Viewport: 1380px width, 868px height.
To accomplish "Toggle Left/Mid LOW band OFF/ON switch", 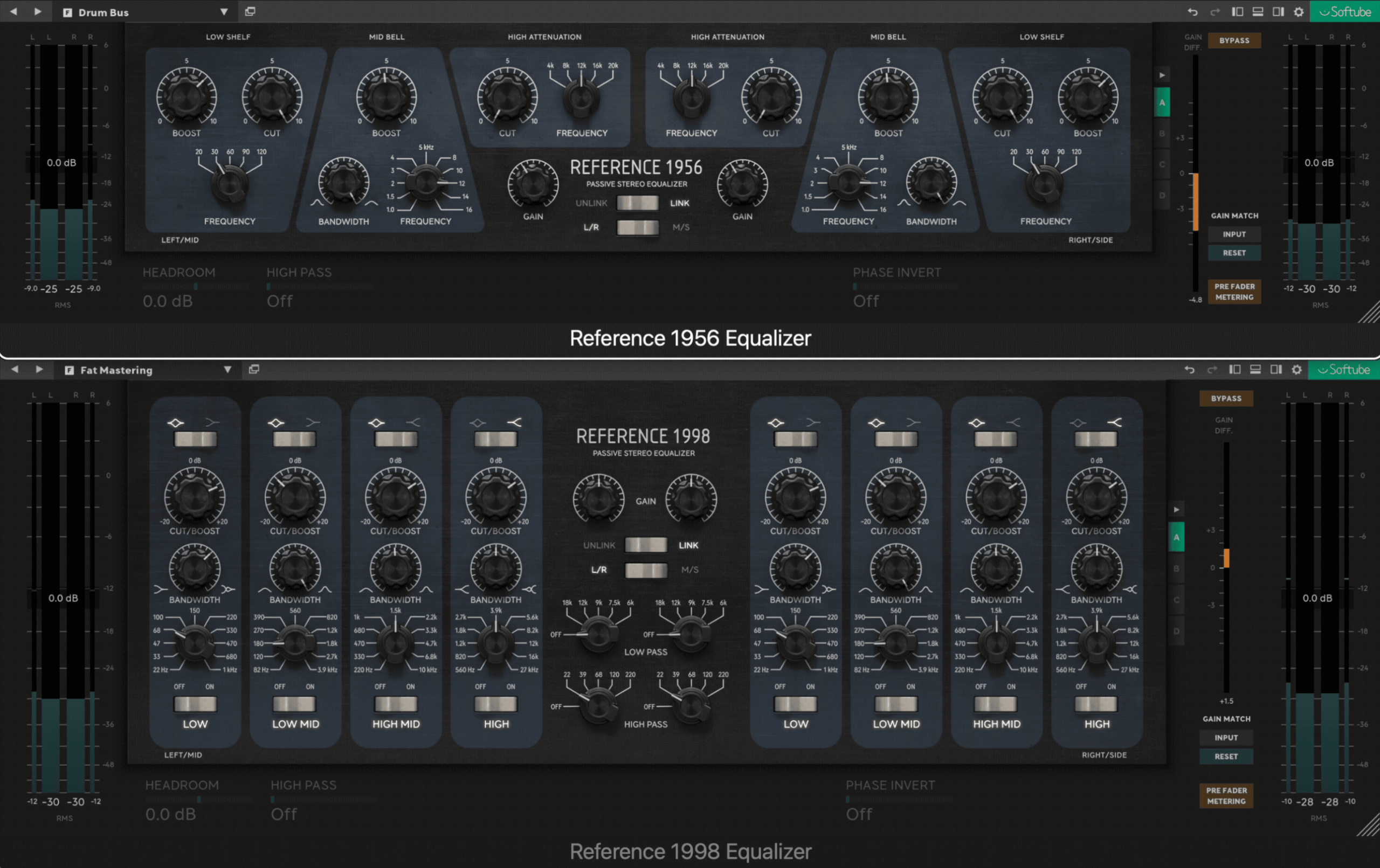I will 195,704.
